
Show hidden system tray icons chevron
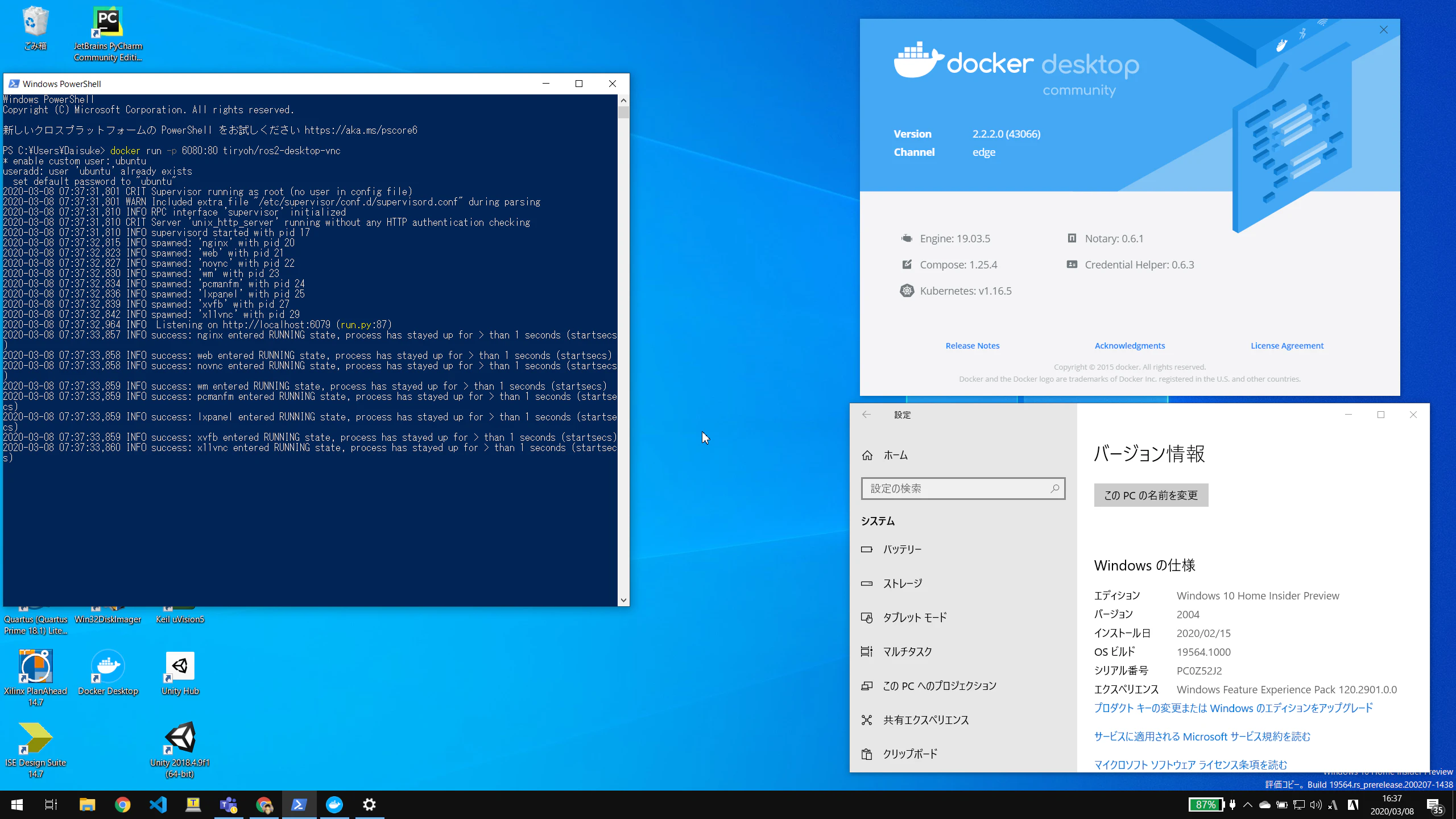click(x=1248, y=804)
